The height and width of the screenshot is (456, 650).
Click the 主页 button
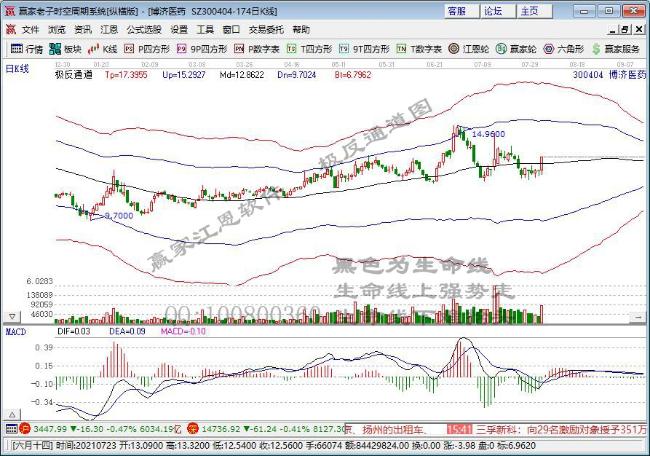pos(535,11)
